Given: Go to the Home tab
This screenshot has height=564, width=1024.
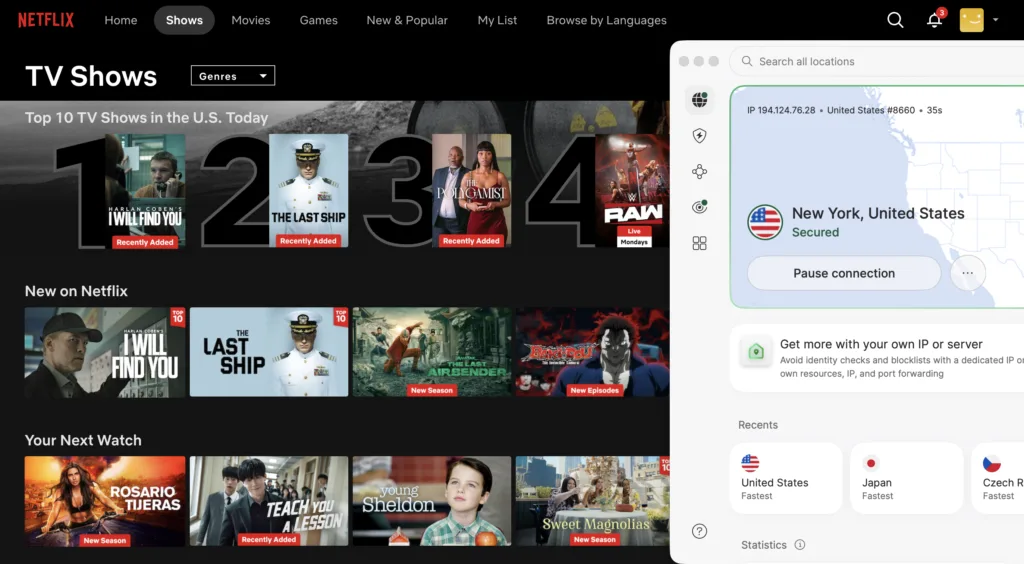Looking at the screenshot, I should click(121, 20).
